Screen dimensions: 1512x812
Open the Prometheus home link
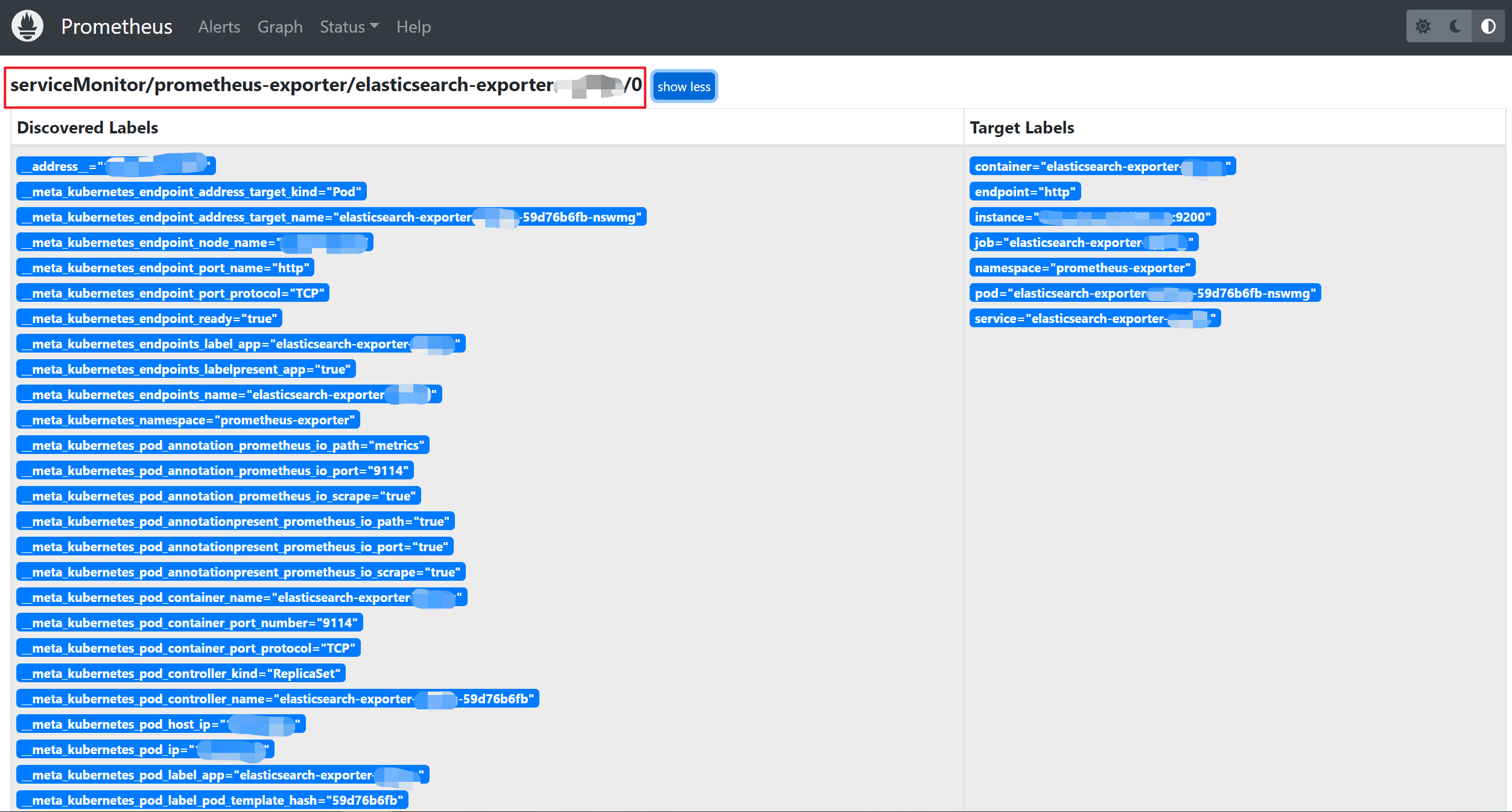[x=116, y=27]
